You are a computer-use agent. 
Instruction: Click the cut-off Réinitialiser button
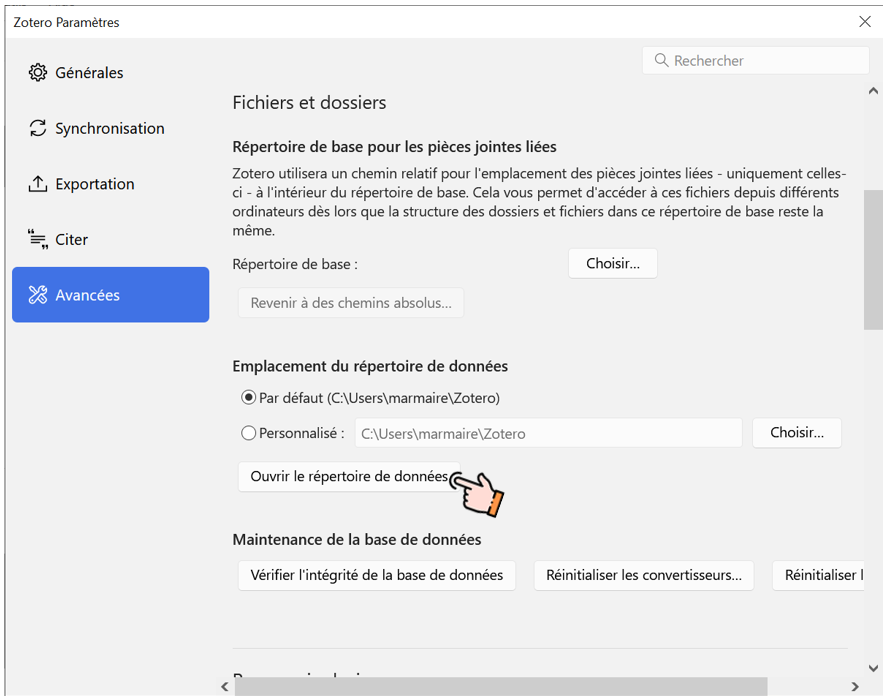(818, 575)
